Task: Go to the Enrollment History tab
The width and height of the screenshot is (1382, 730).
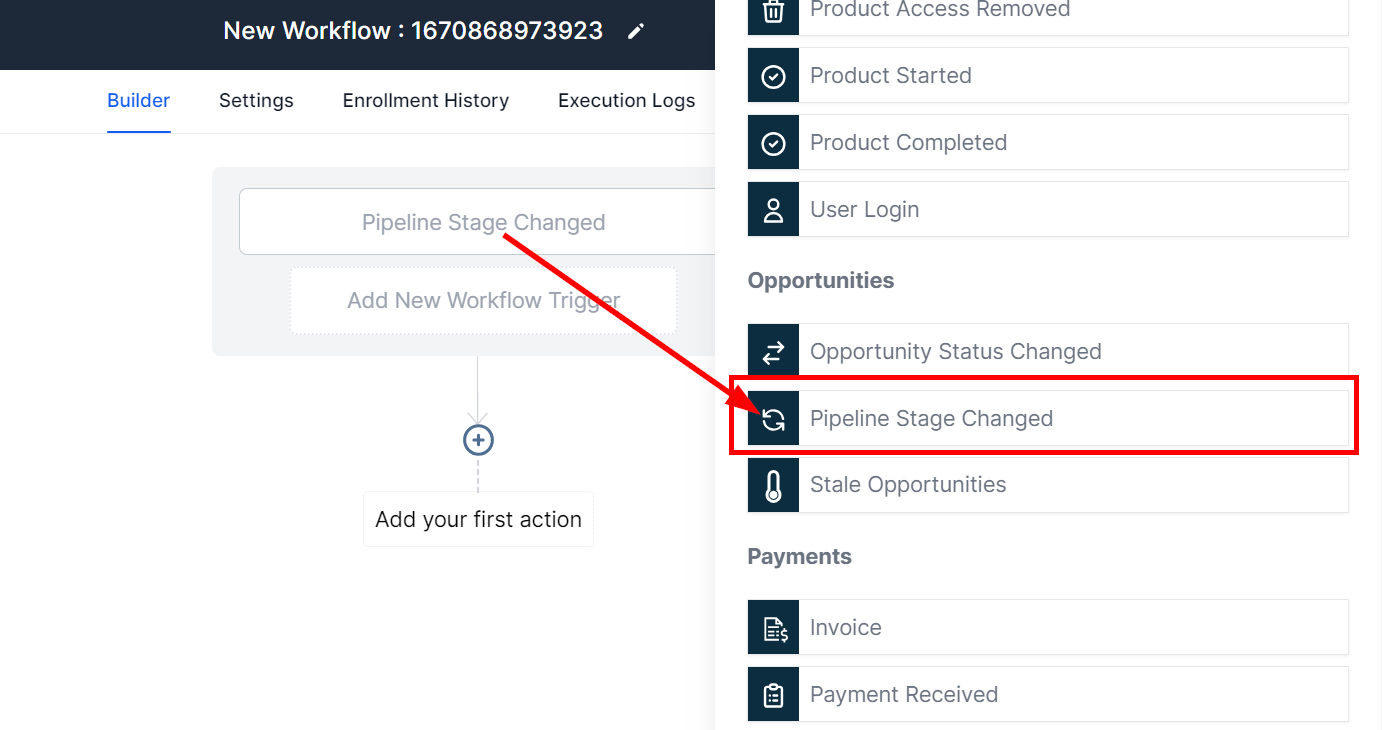Action: pyautogui.click(x=425, y=101)
